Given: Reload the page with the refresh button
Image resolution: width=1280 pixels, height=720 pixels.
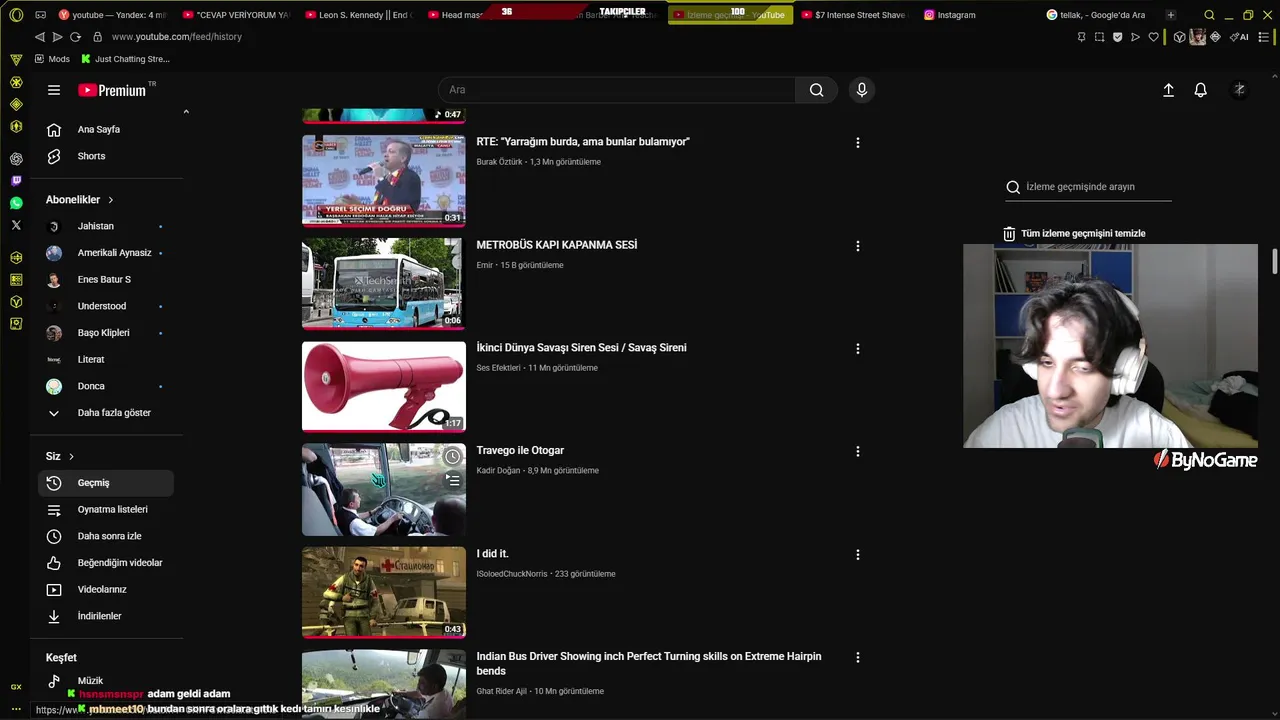Looking at the screenshot, I should click(x=75, y=37).
